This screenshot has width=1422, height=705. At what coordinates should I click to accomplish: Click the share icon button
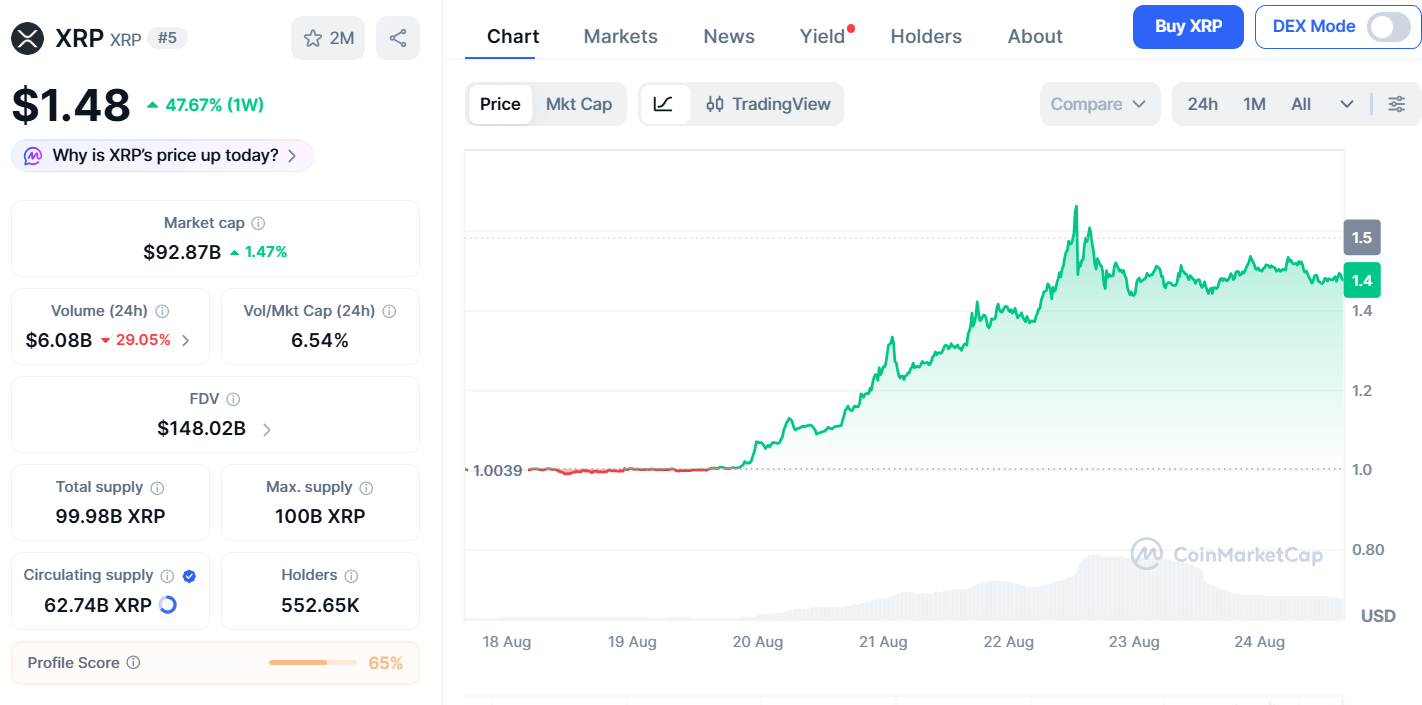click(x=398, y=38)
